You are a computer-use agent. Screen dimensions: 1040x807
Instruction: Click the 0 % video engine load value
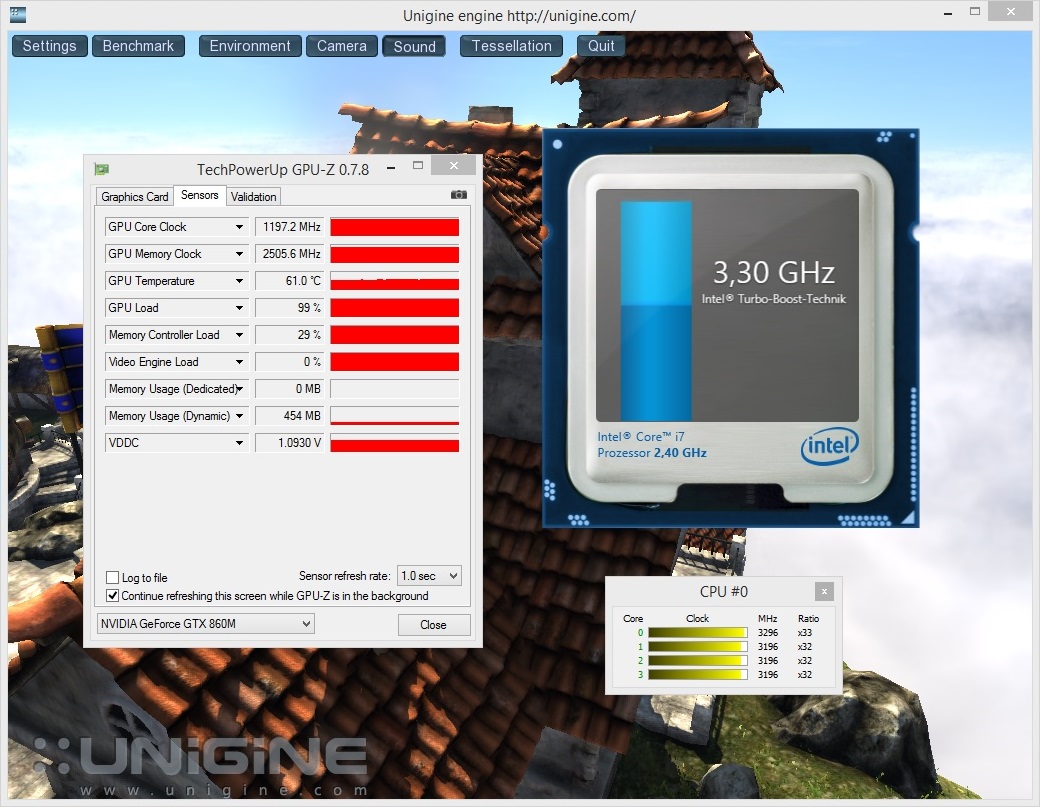point(289,362)
